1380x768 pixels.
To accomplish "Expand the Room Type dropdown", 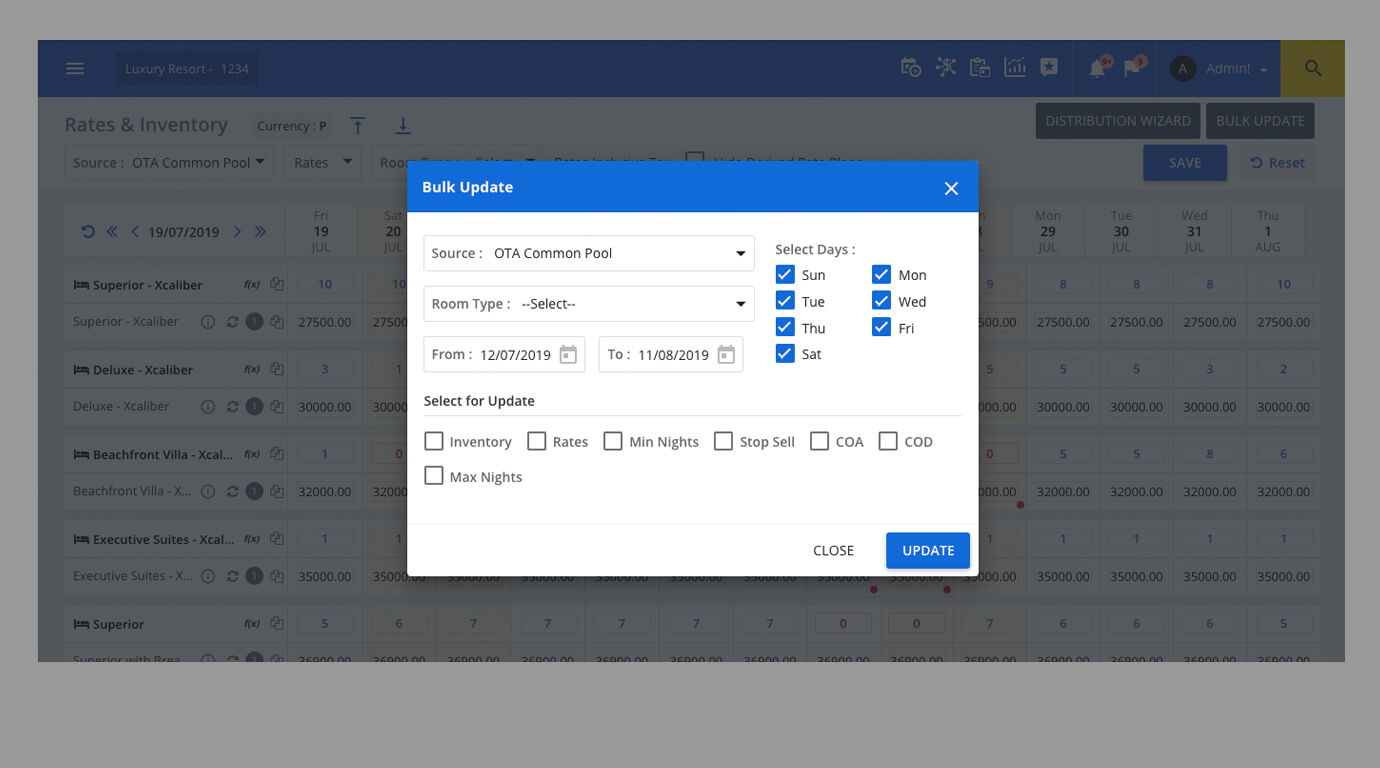I will point(588,304).
